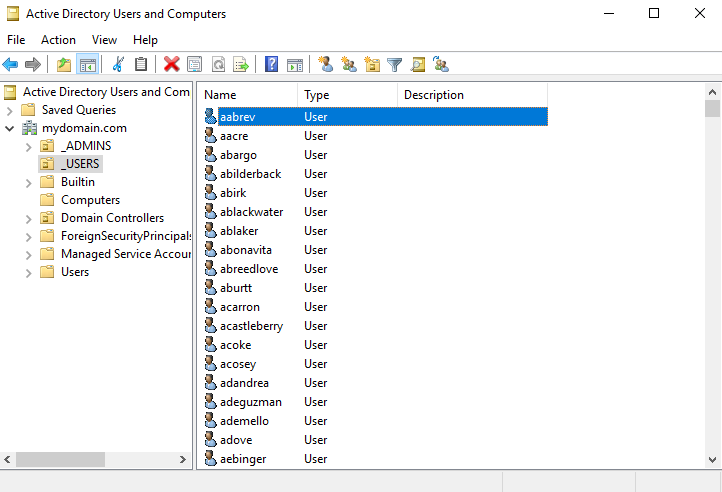The height and width of the screenshot is (492, 722).
Task: Select user abargo
Action: 238,155
